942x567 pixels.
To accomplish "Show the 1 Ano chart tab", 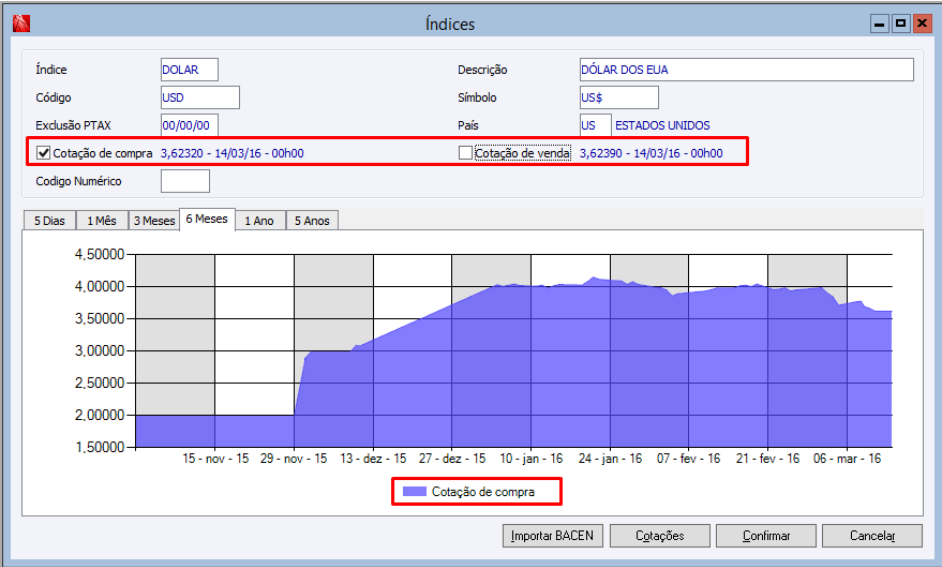I will [x=260, y=220].
